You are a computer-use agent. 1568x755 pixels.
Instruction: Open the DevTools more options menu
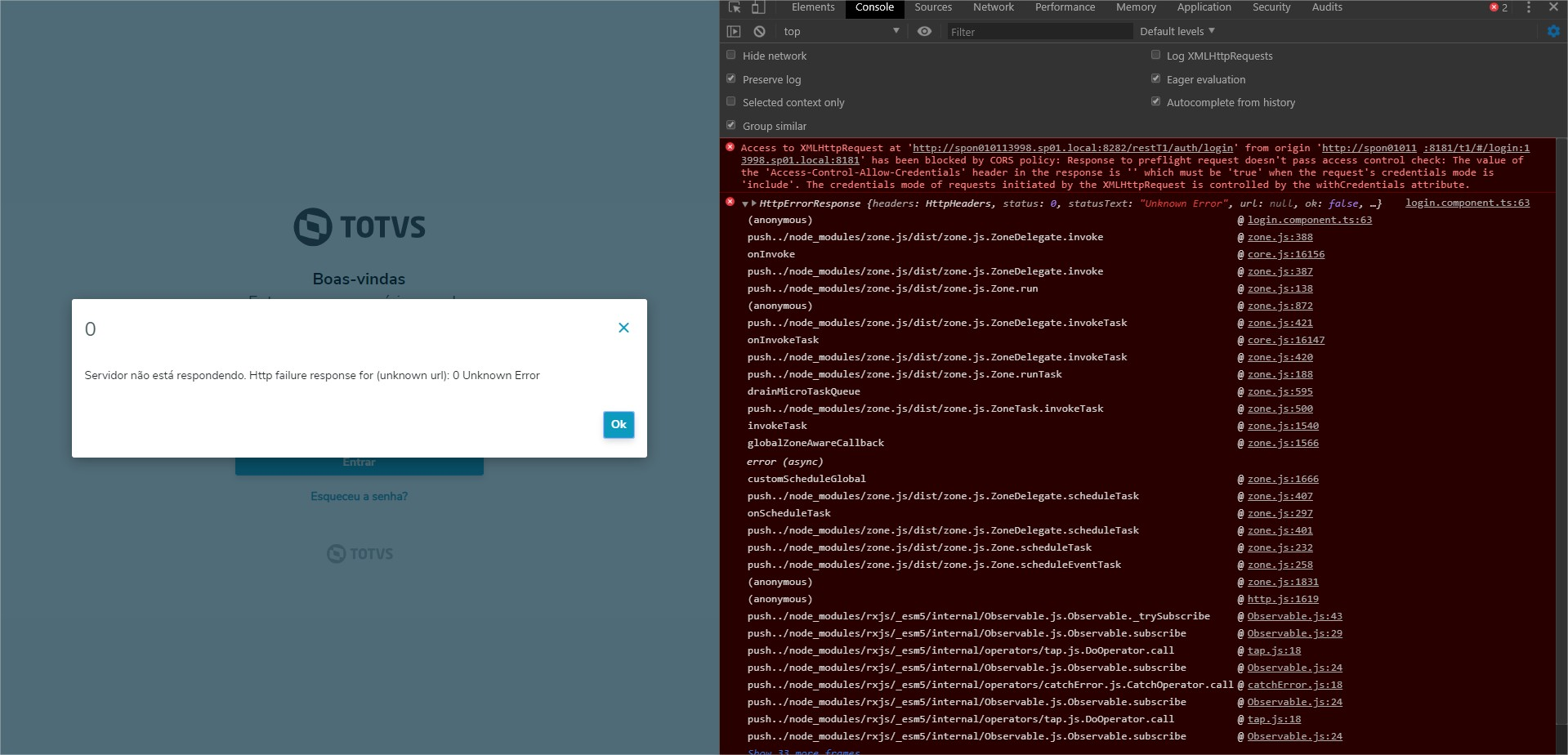[1529, 7]
